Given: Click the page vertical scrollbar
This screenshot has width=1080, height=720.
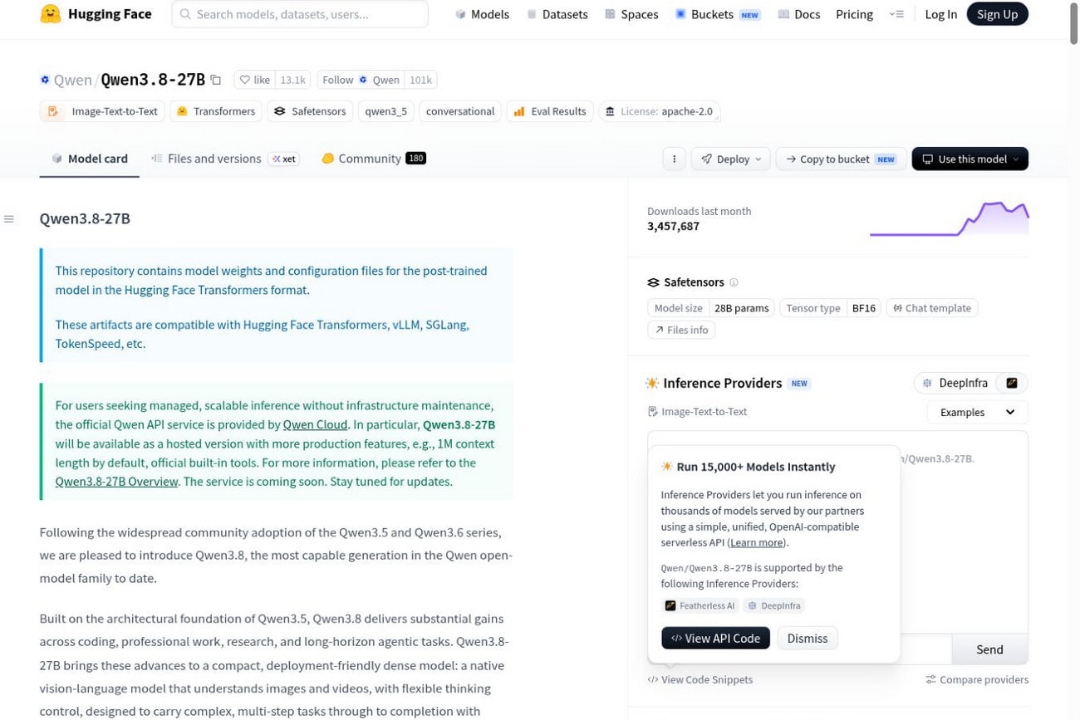Looking at the screenshot, I should (x=1074, y=24).
